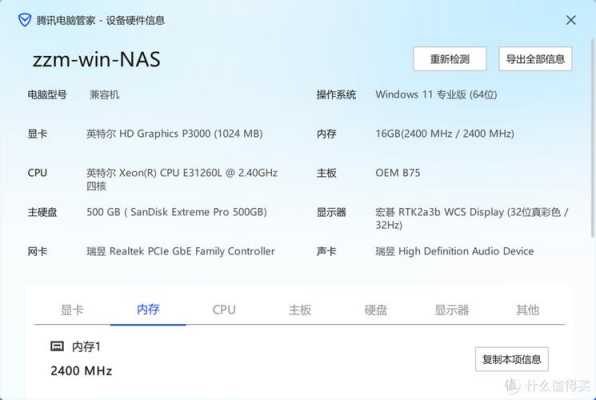Click the 操作系统 label

(336, 94)
